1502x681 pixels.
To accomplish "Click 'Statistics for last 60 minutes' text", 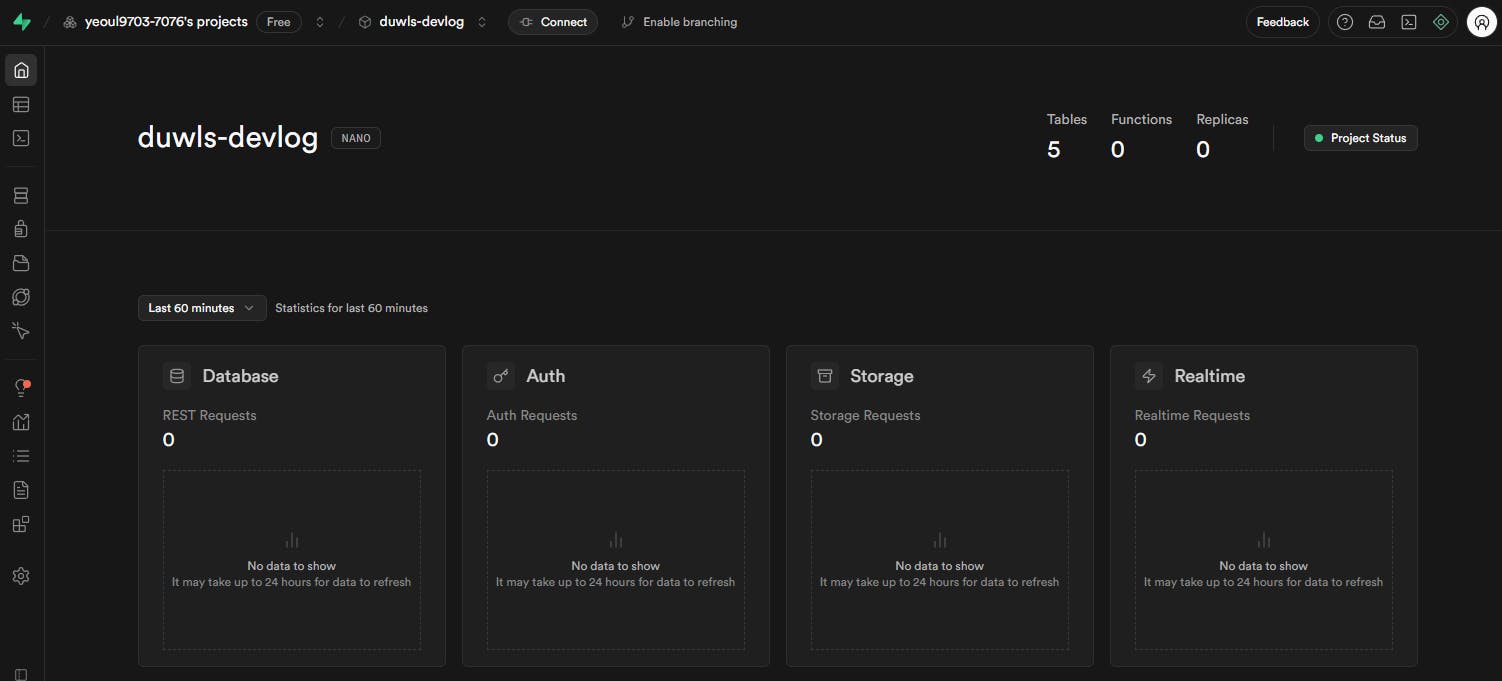I will tap(352, 308).
